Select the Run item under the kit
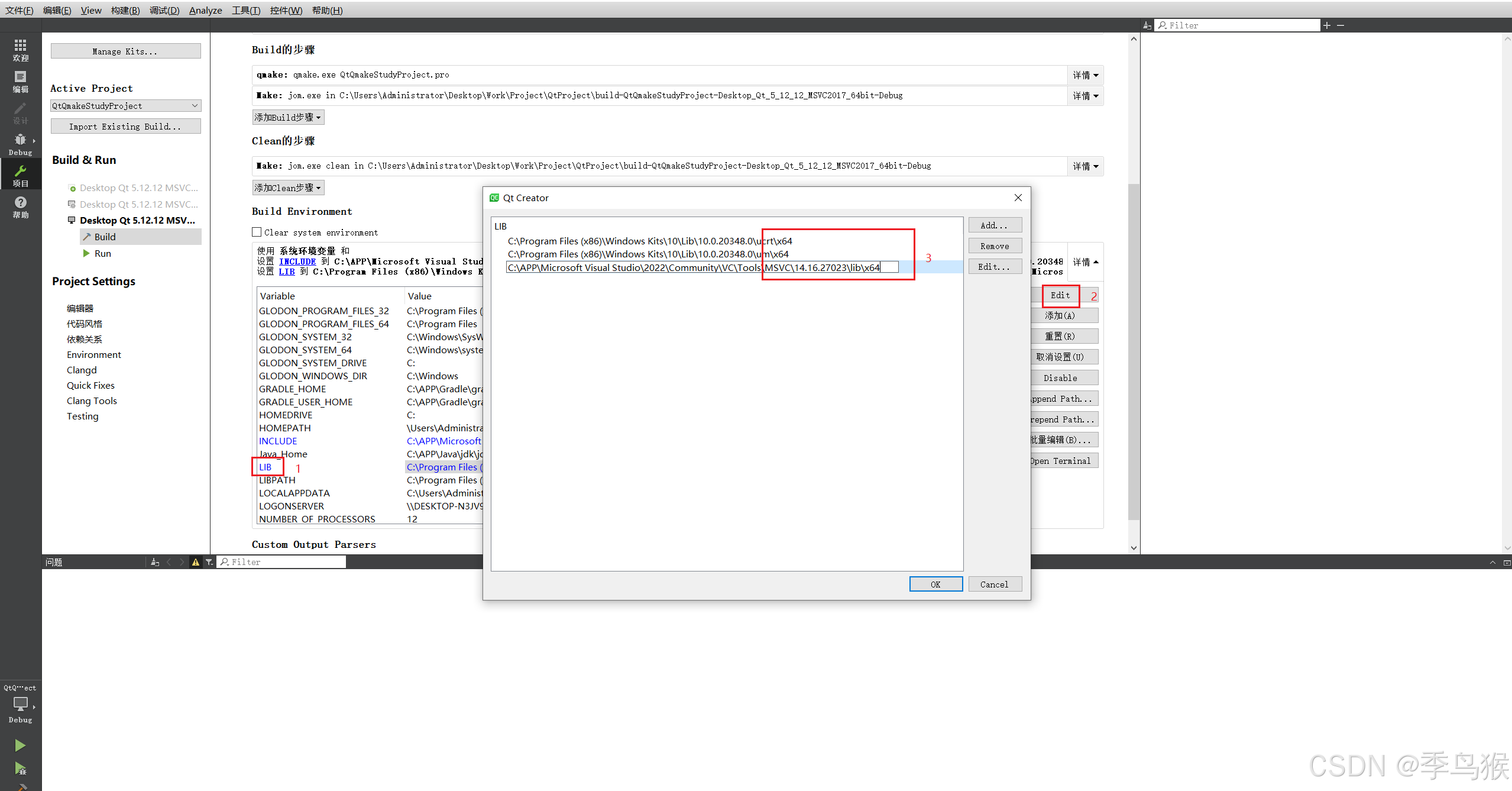 (102, 253)
